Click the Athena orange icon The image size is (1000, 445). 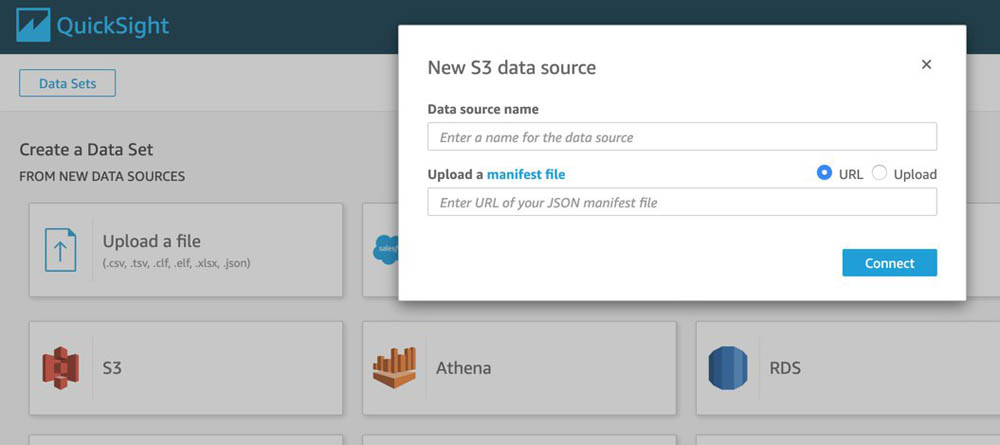pos(394,368)
